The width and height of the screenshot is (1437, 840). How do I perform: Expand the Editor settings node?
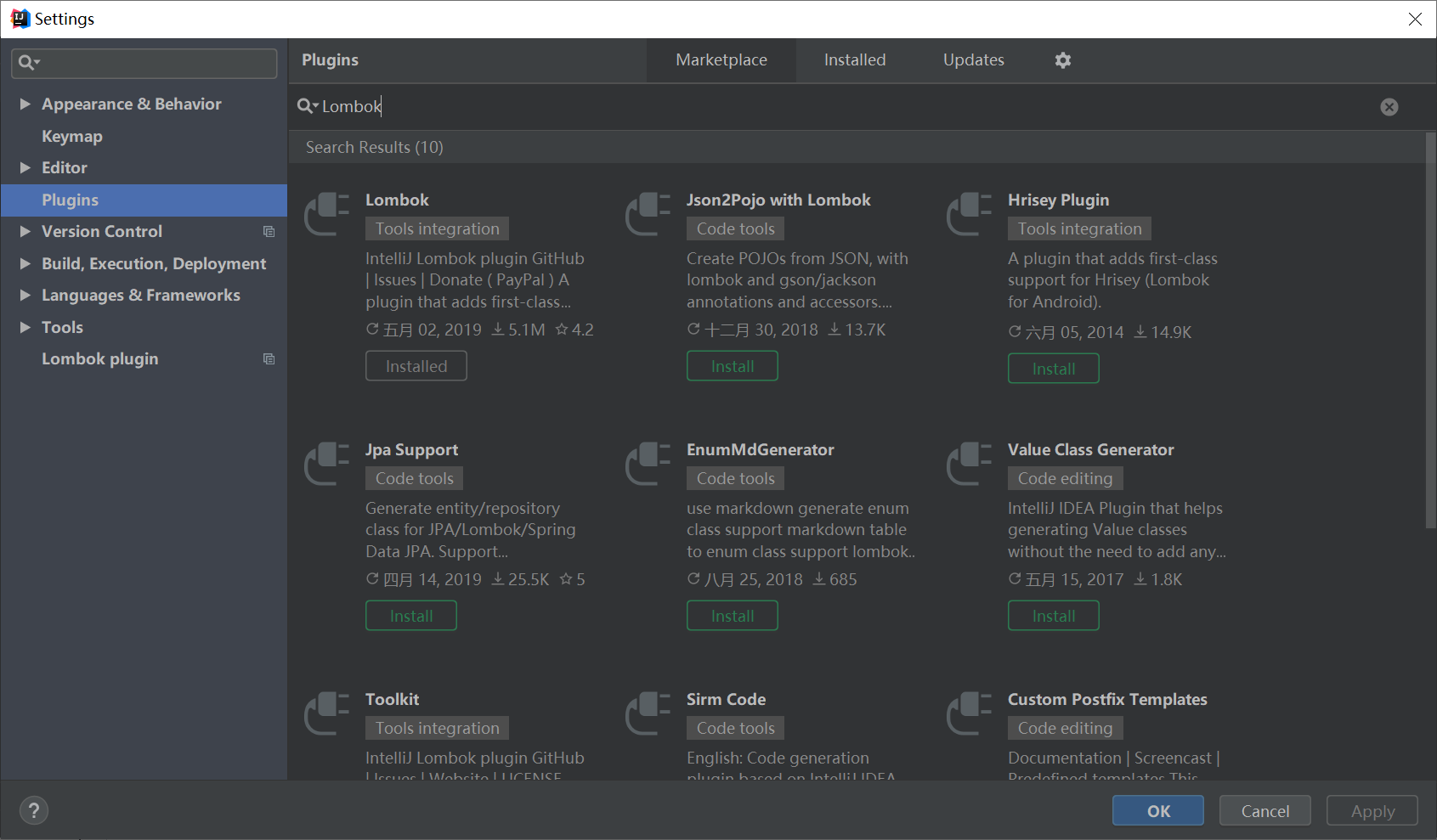pos(25,167)
